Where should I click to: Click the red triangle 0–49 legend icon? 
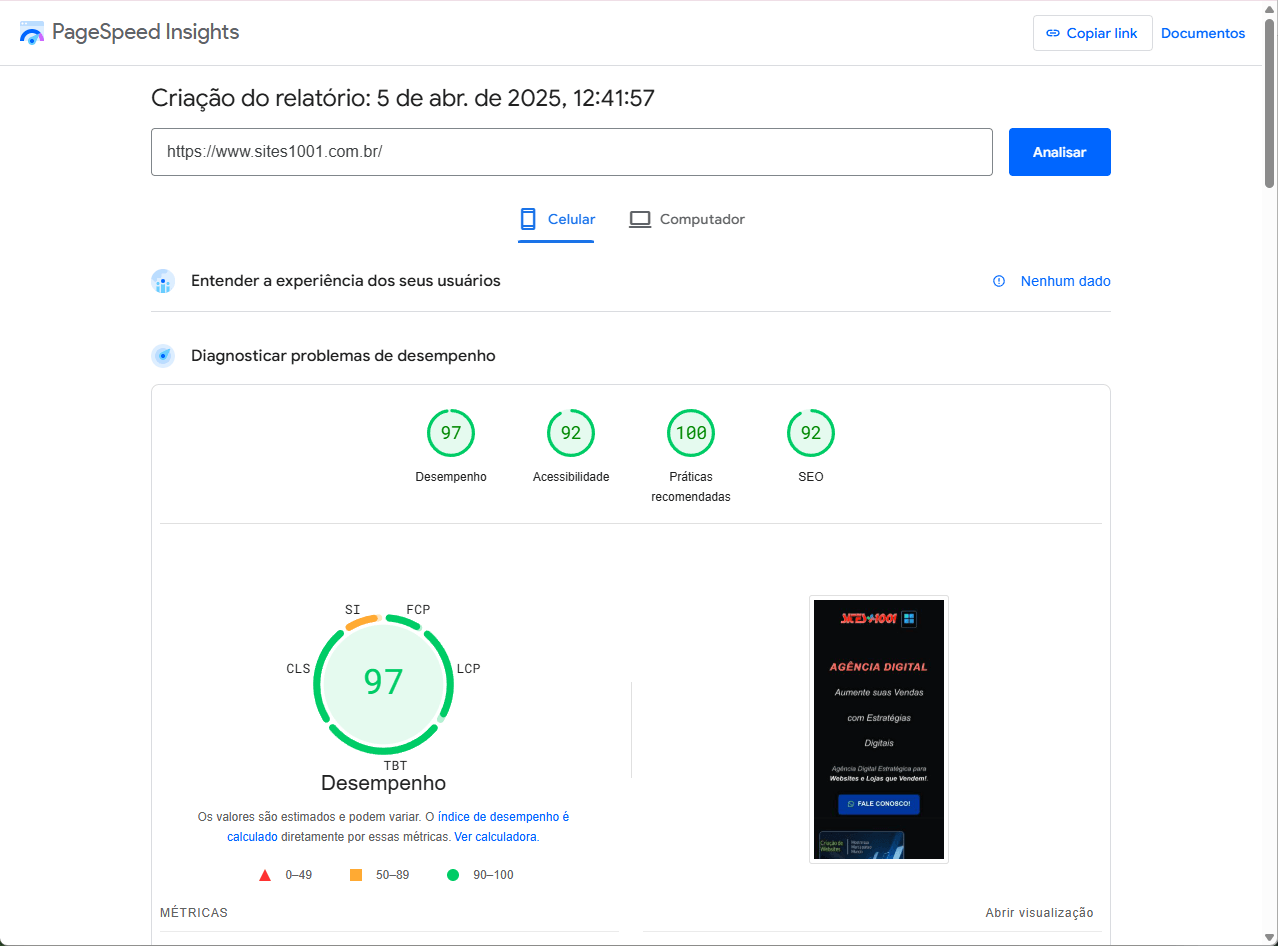tap(265, 875)
